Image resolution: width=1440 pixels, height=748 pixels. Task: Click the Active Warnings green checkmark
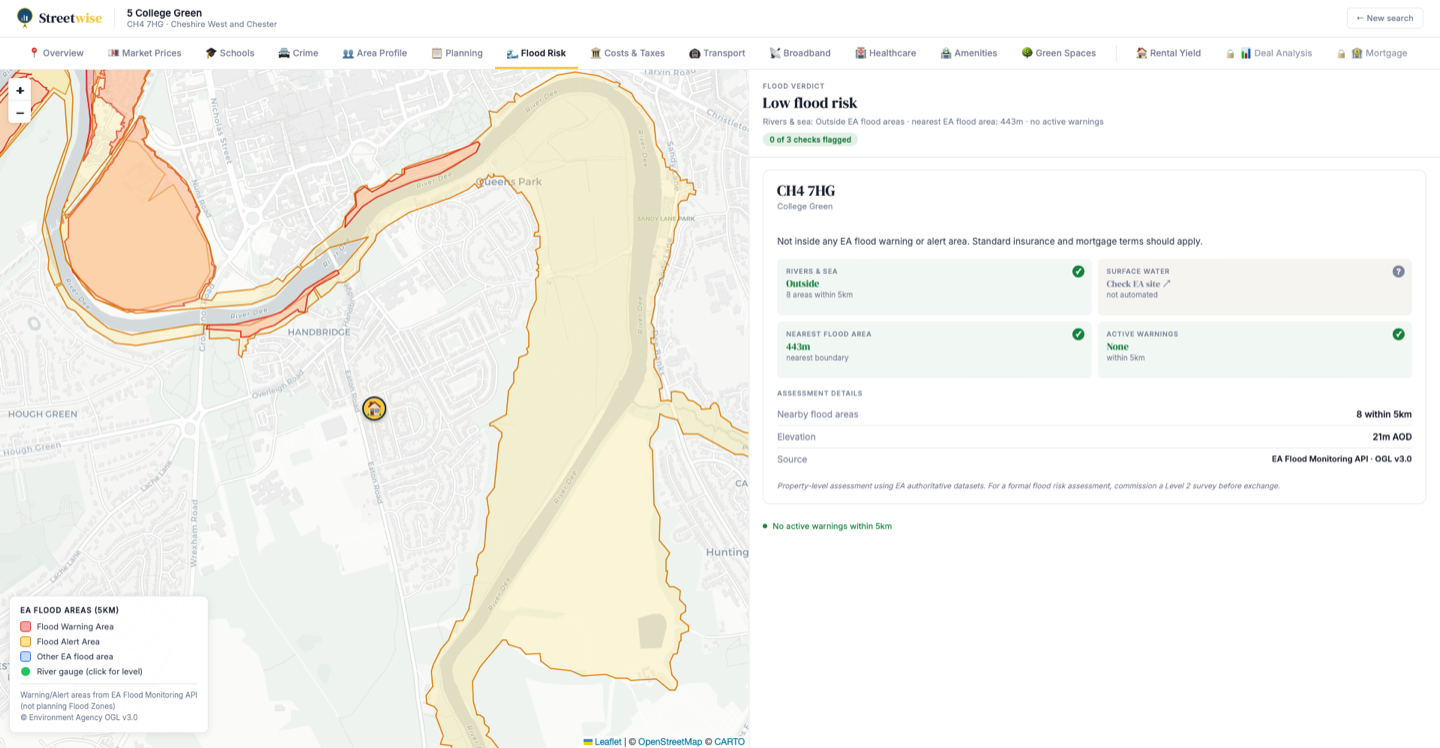tap(1398, 334)
